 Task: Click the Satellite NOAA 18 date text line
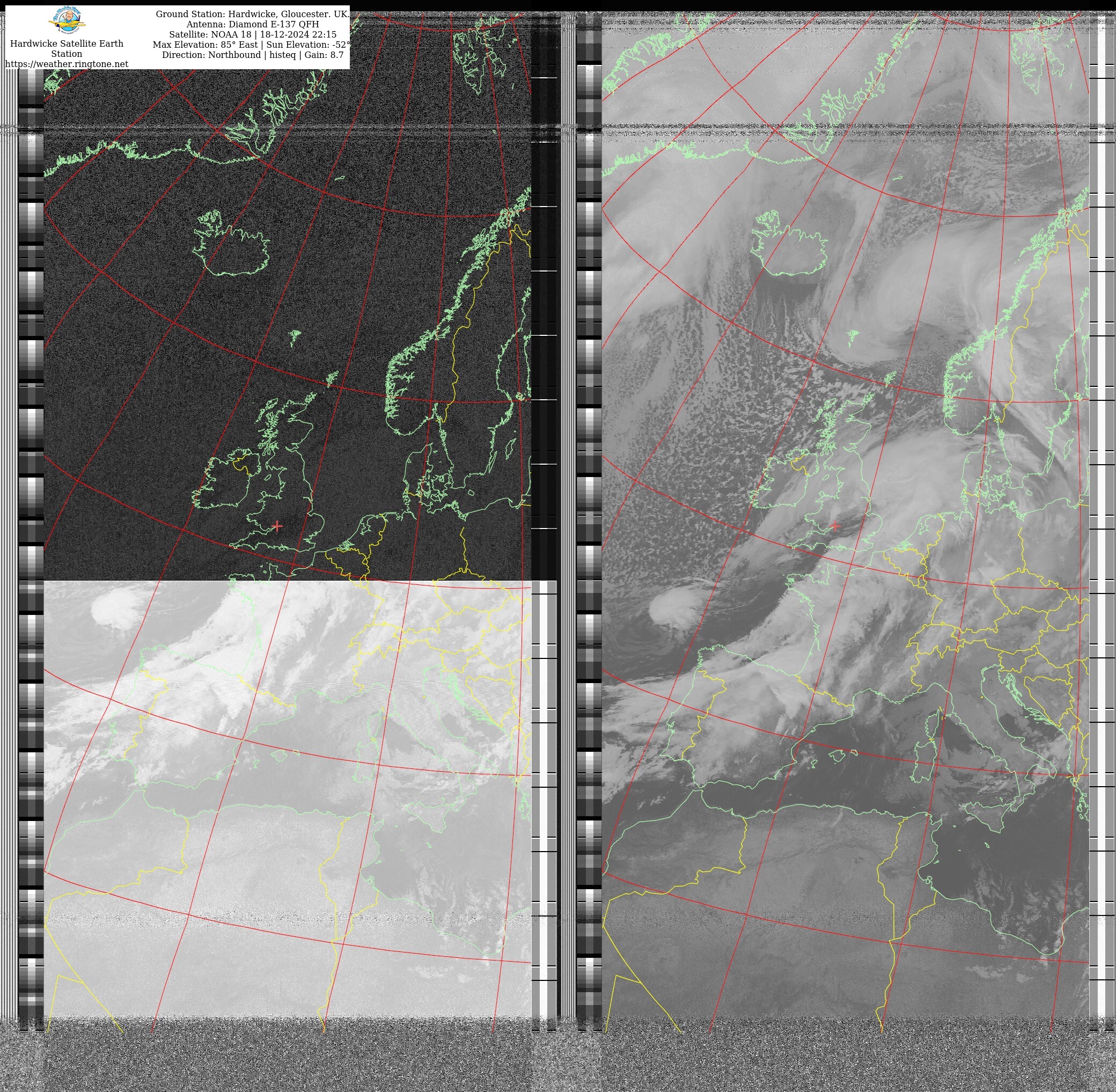click(252, 34)
